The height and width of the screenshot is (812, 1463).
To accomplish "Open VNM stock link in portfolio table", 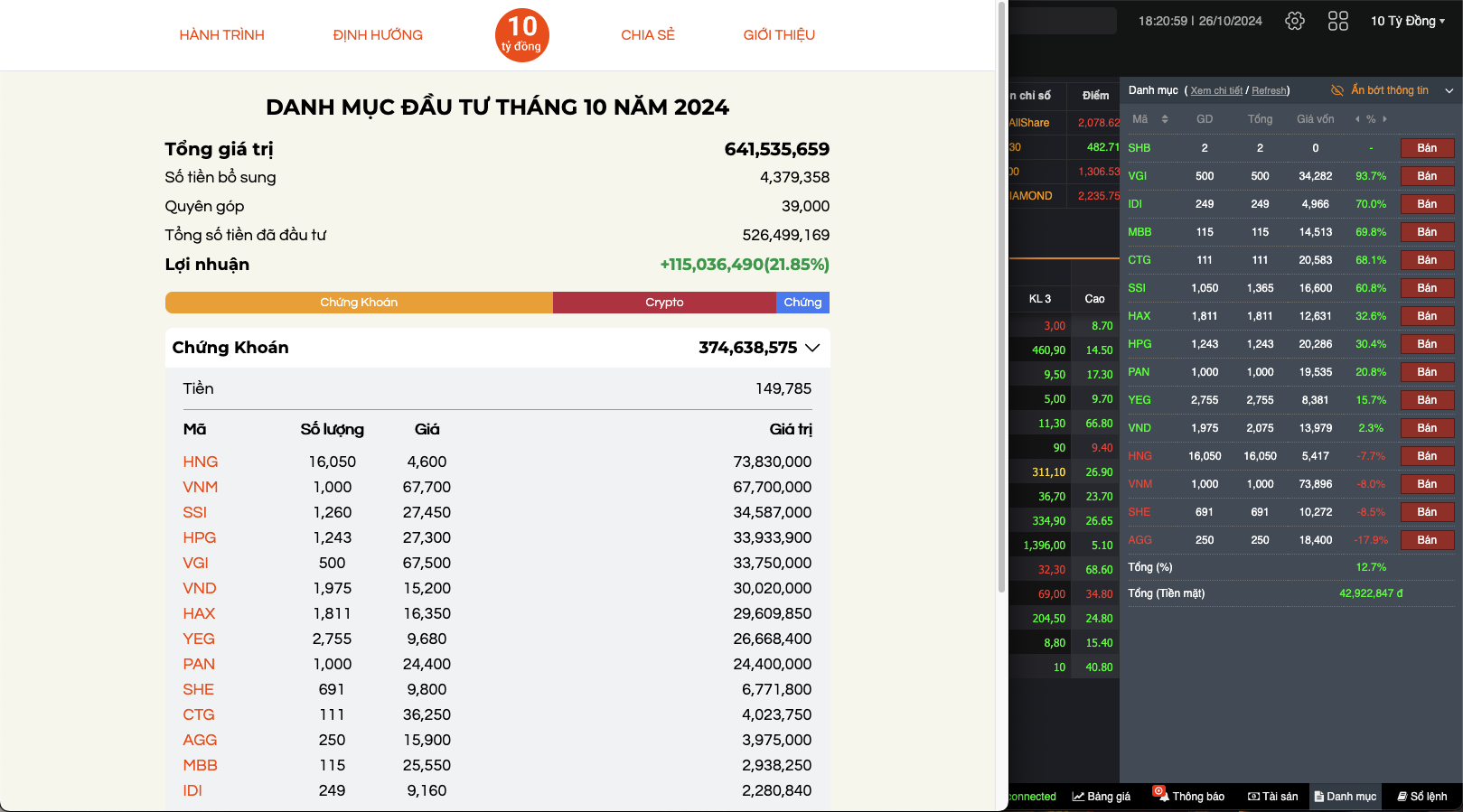I will coord(201,487).
